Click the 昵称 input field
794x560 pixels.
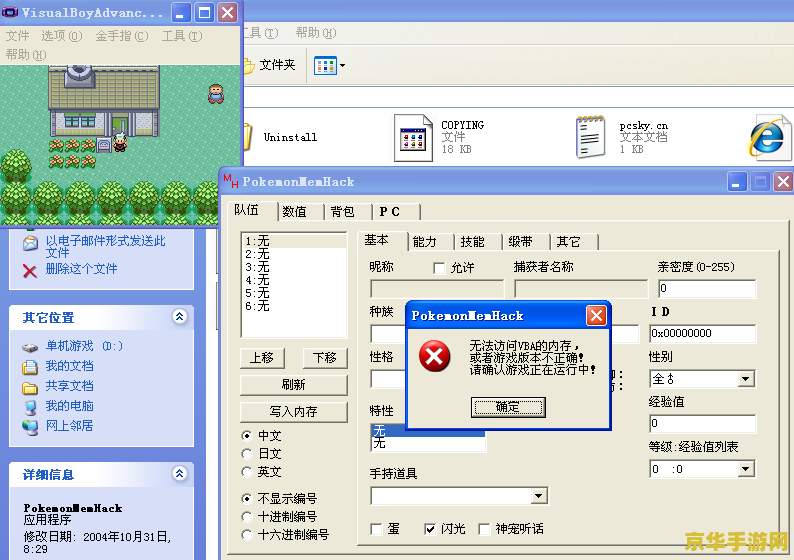[x=437, y=289]
